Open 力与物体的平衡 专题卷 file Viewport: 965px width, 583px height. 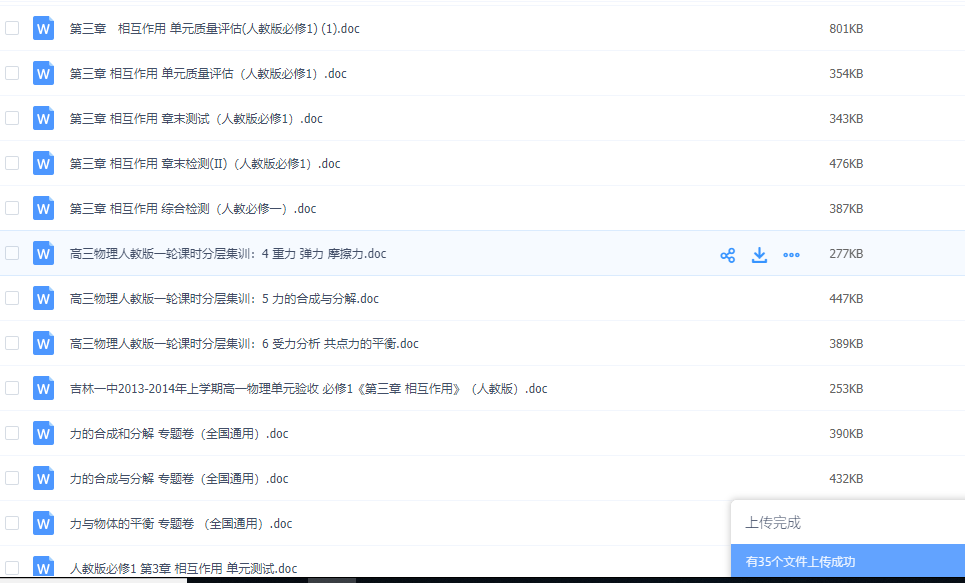pyautogui.click(x=180, y=523)
